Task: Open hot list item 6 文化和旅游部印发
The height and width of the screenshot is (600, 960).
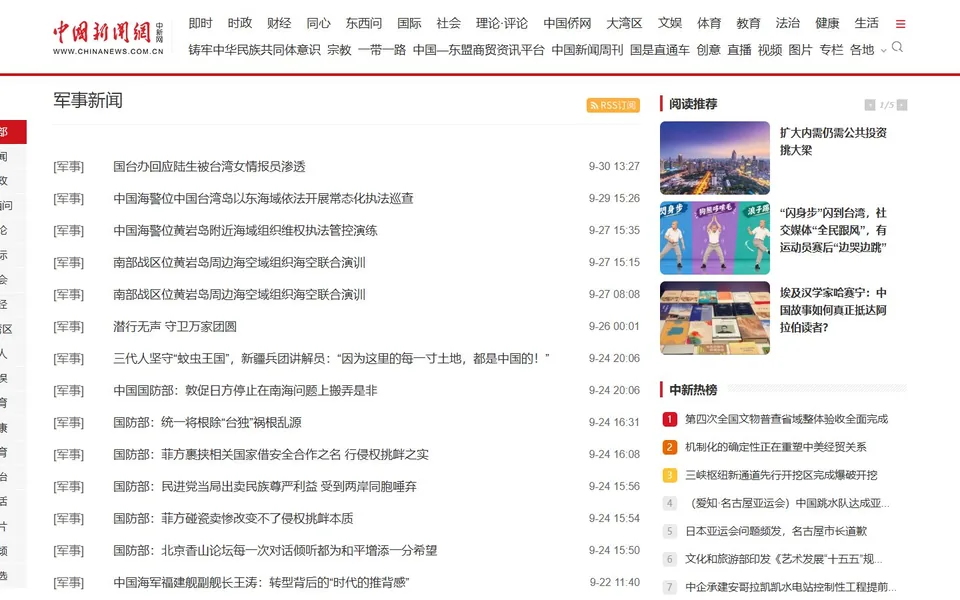Action: (784, 559)
